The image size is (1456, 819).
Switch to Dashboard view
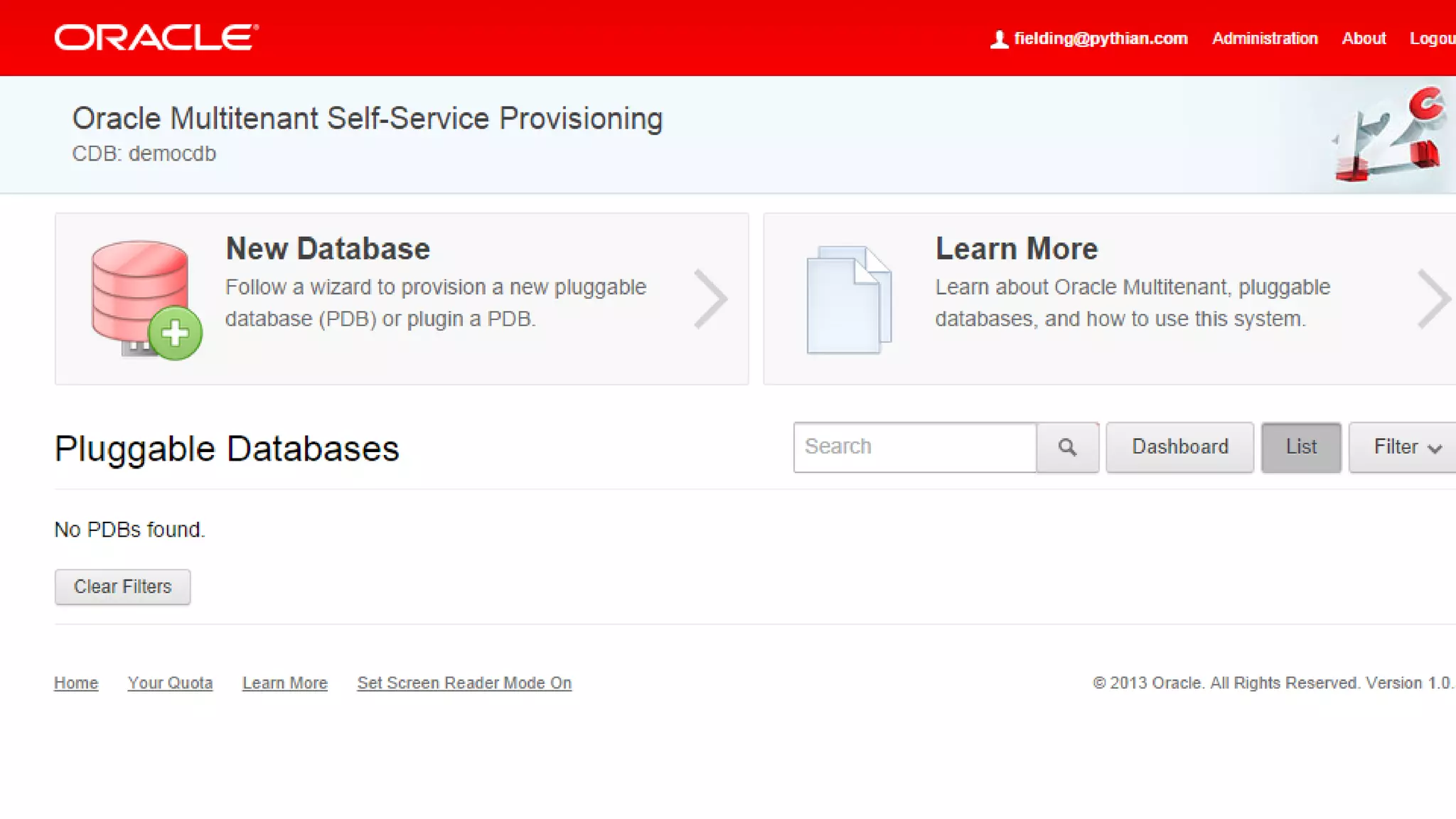pos(1179,447)
